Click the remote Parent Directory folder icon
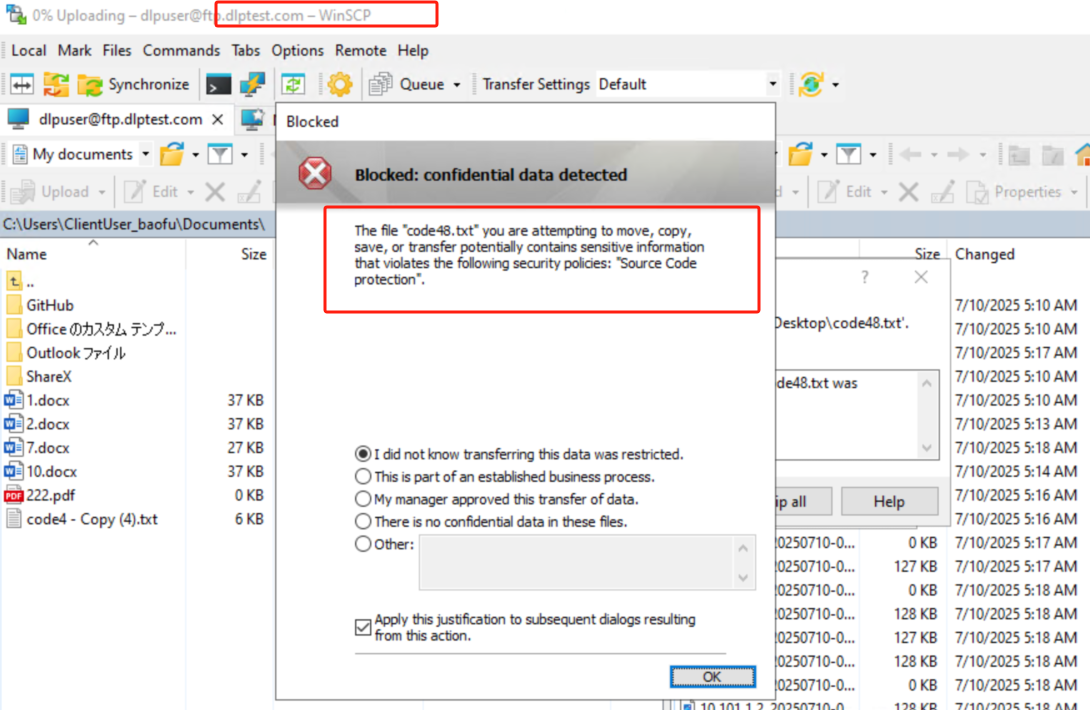The image size is (1090, 710). click(1019, 154)
